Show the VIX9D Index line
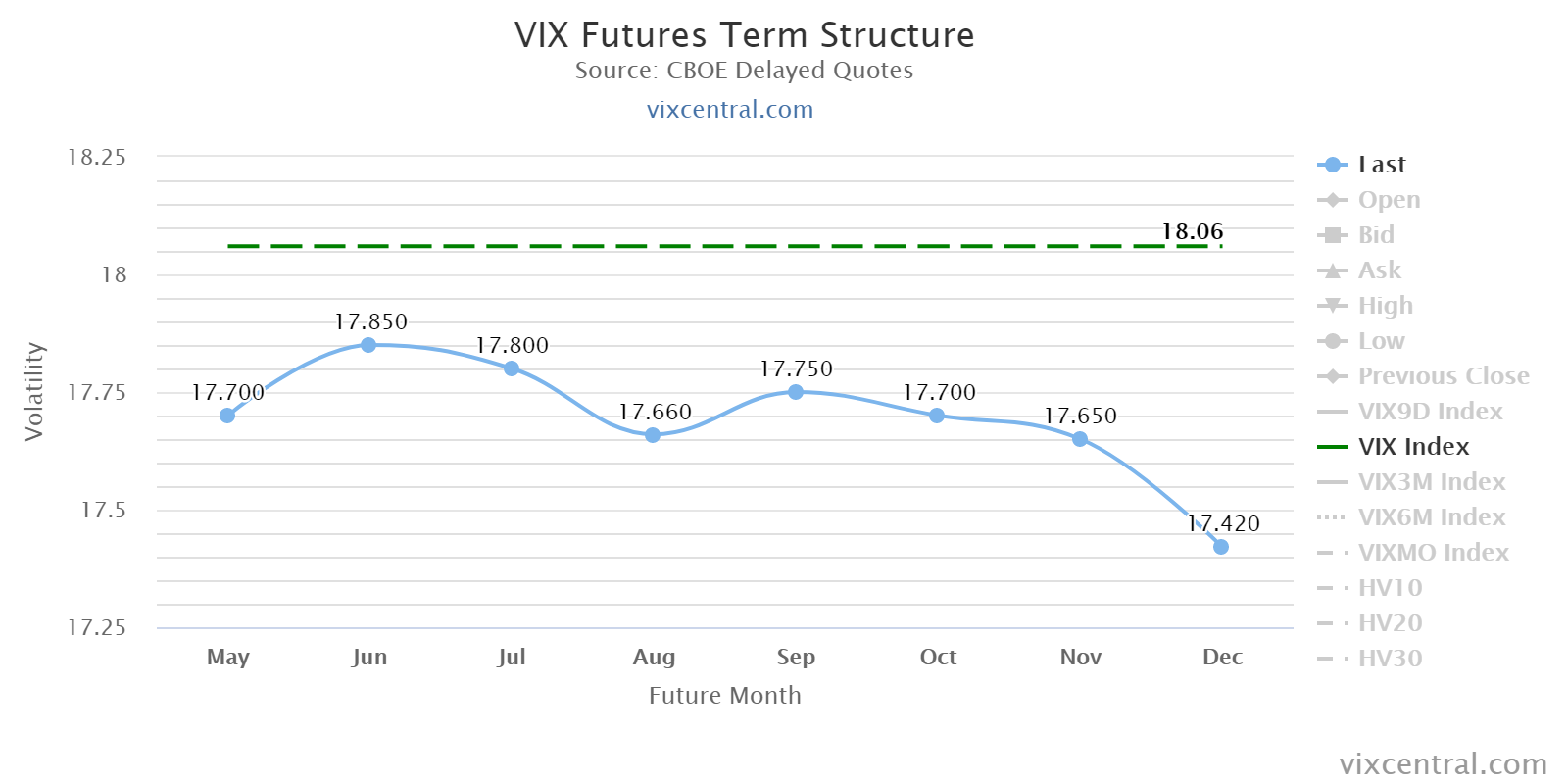 [x=1430, y=412]
